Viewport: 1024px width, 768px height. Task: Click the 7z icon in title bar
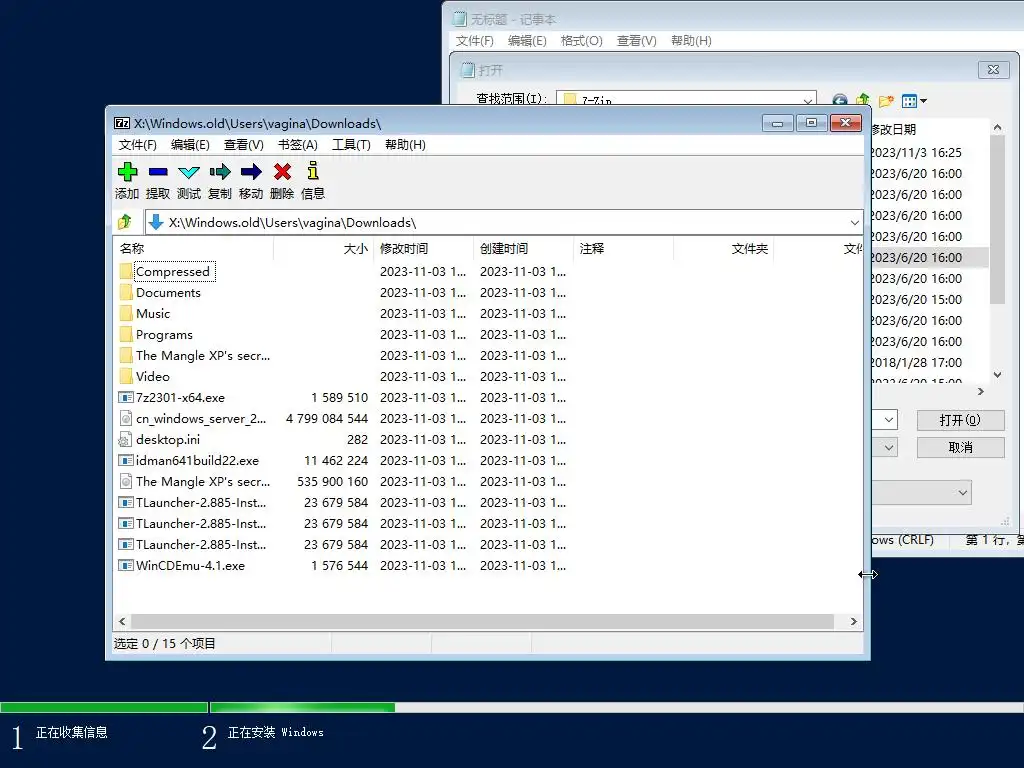(122, 123)
